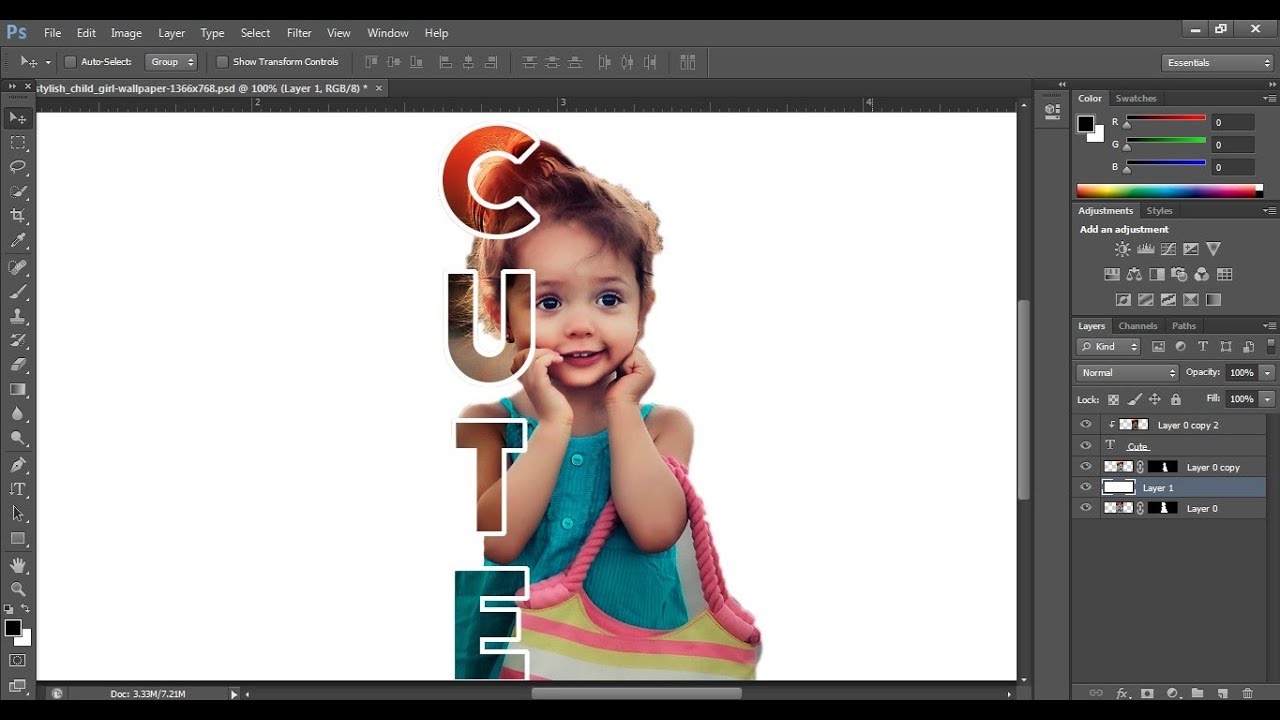Select the Clone Stamp tool
This screenshot has width=1280, height=720.
[x=18, y=316]
